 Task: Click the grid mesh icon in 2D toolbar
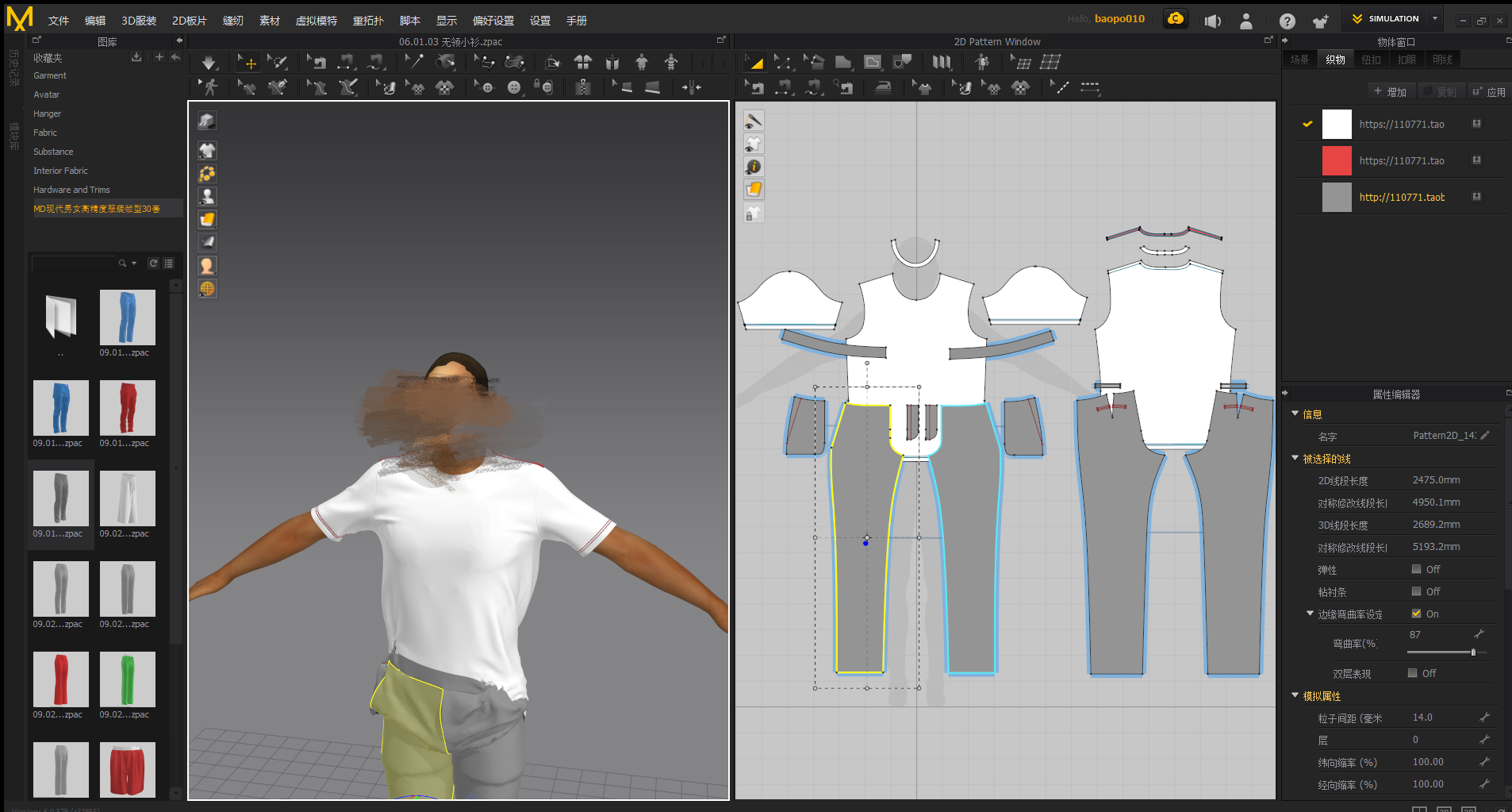tap(1050, 62)
